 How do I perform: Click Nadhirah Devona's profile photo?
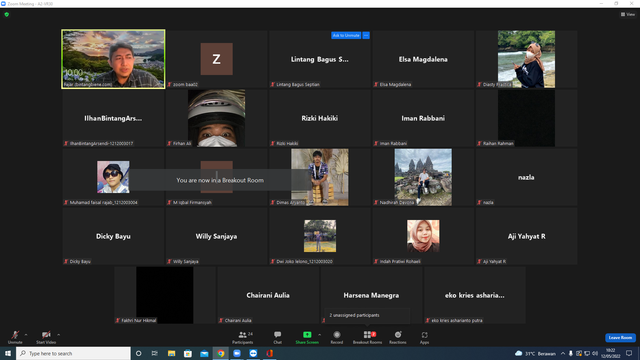pos(423,177)
